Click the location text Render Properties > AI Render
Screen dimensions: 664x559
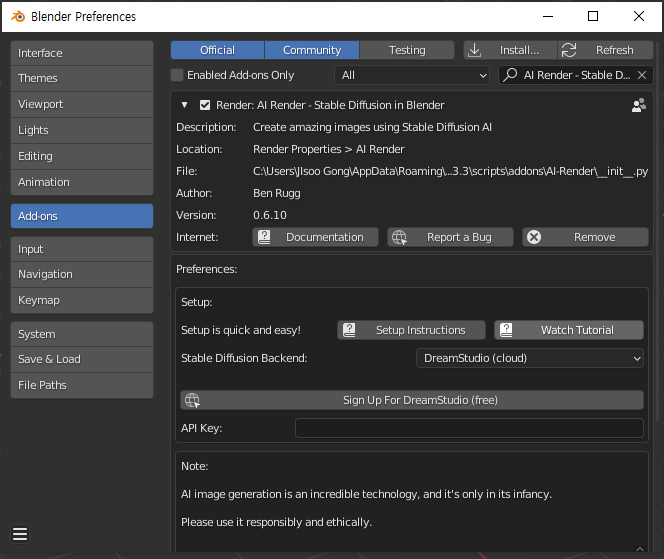pyautogui.click(x=329, y=149)
